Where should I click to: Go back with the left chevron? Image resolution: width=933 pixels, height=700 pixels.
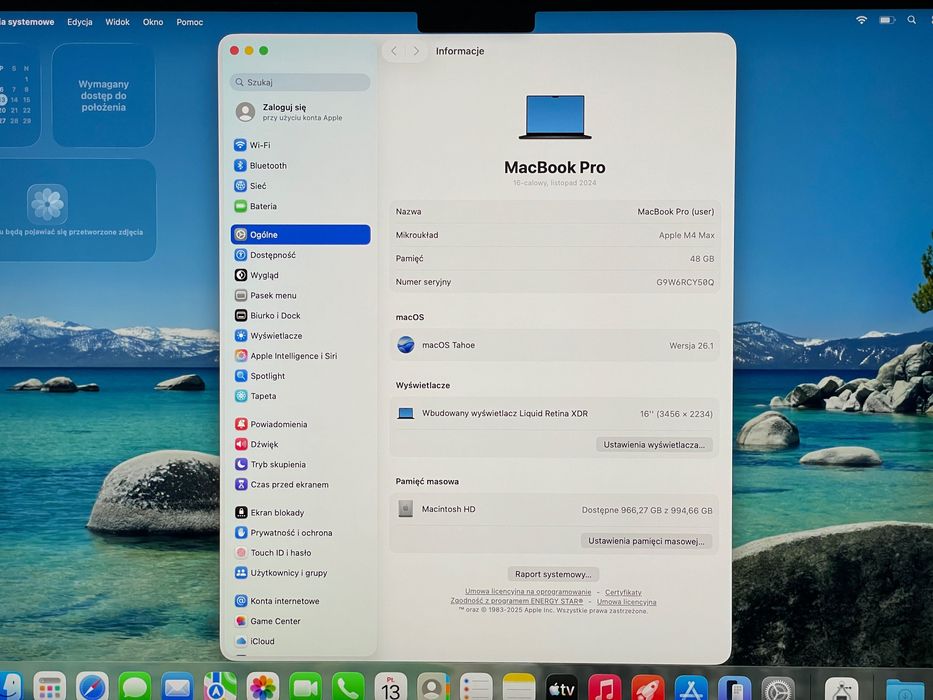click(394, 51)
